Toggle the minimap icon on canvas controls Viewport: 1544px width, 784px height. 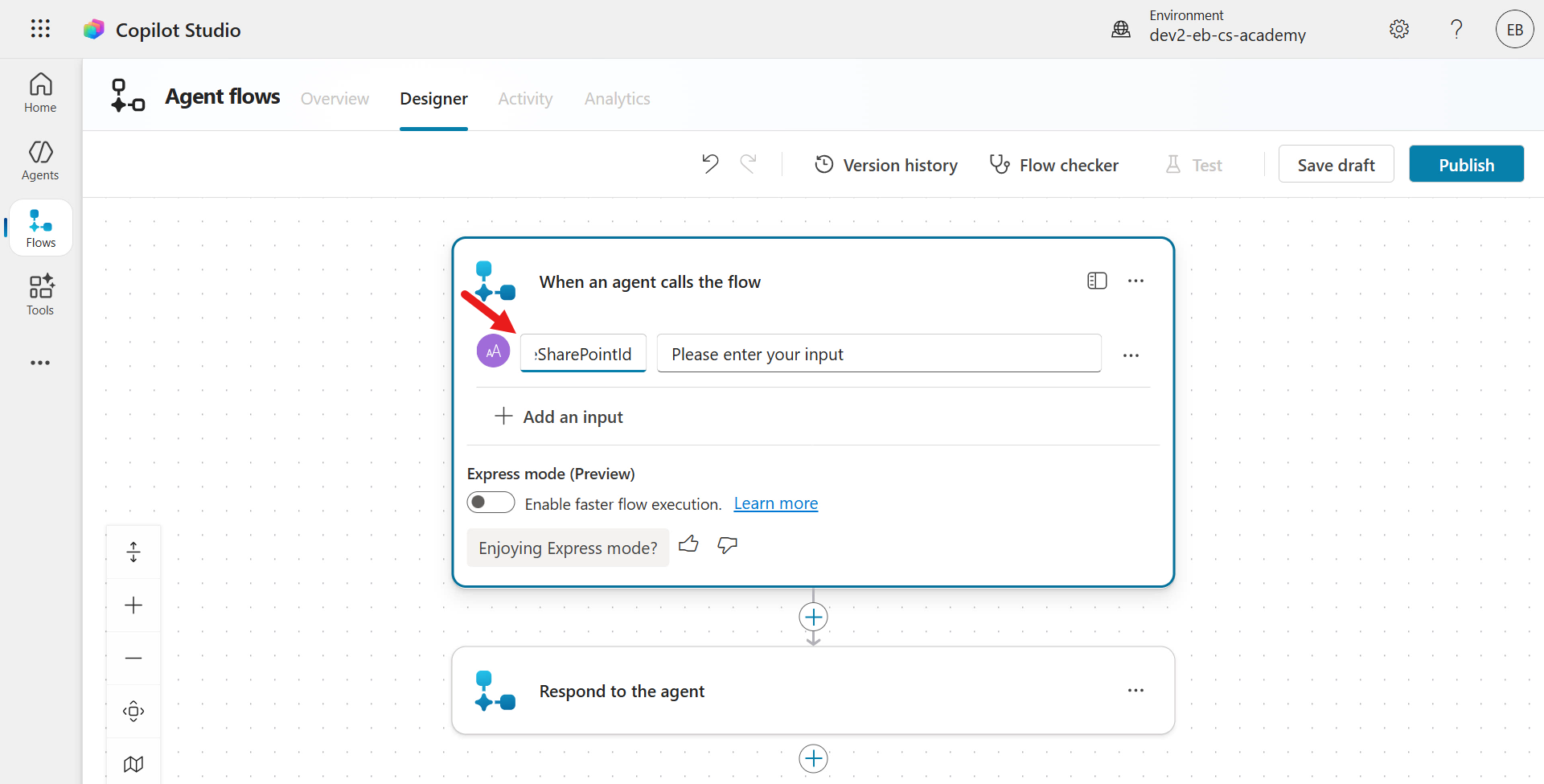(x=133, y=764)
